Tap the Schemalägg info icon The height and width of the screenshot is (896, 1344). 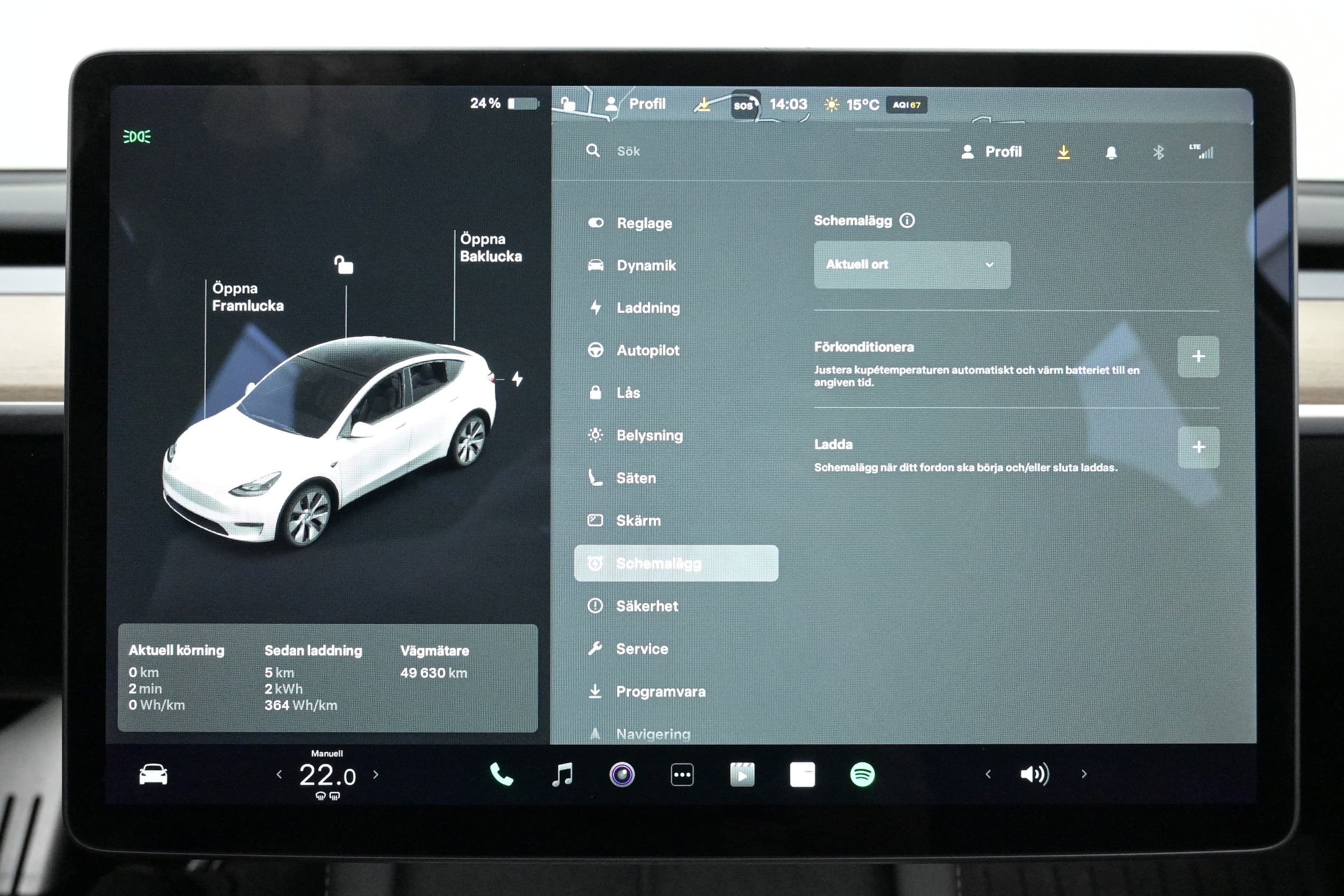pos(907,220)
